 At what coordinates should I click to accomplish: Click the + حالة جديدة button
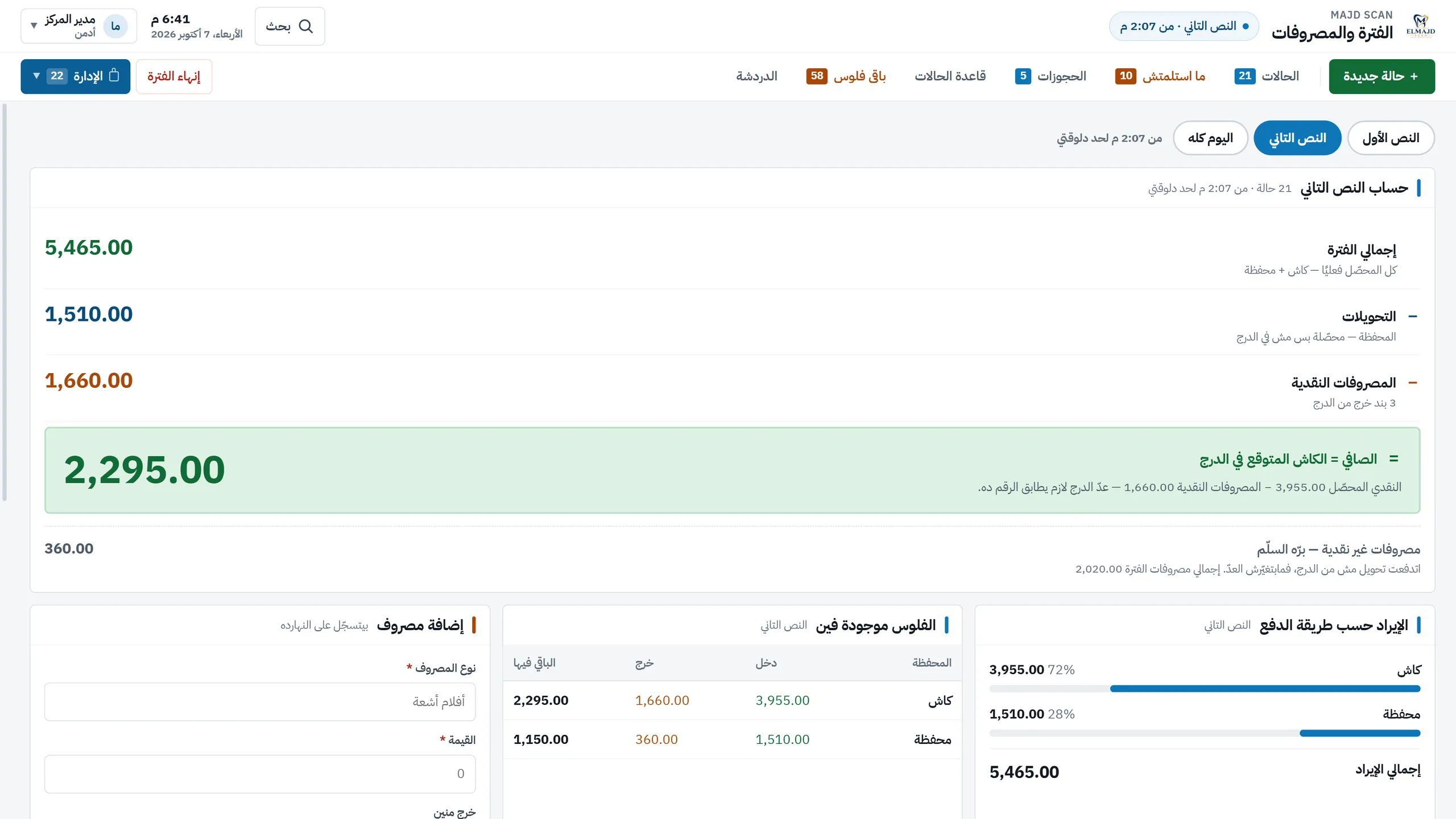coord(1381,76)
